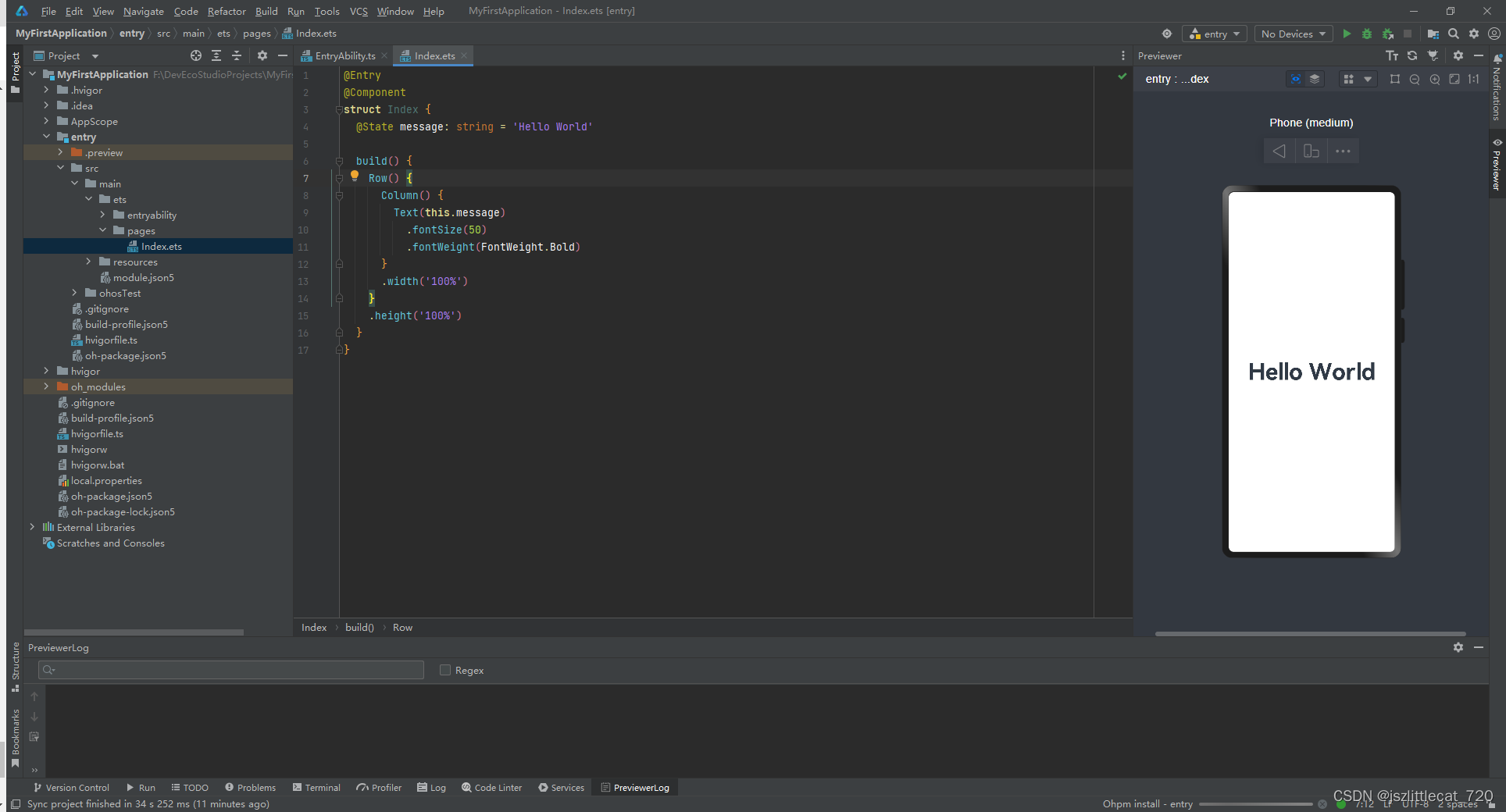This screenshot has width=1506, height=812.
Task: Fit preview to screen icon
Action: (x=1454, y=79)
